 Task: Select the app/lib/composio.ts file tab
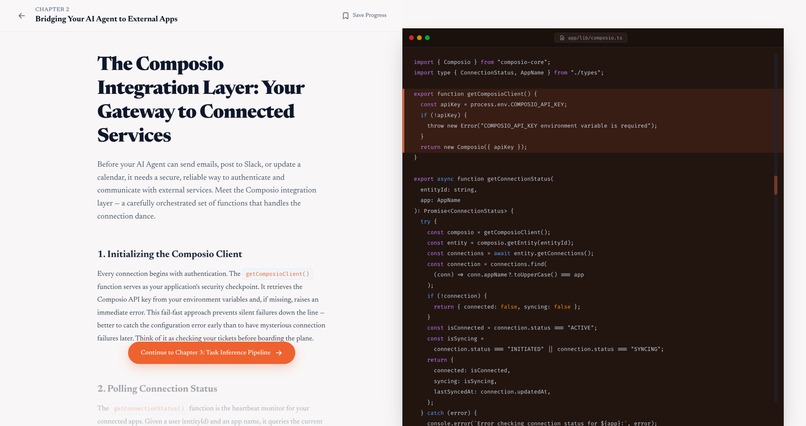(x=591, y=38)
